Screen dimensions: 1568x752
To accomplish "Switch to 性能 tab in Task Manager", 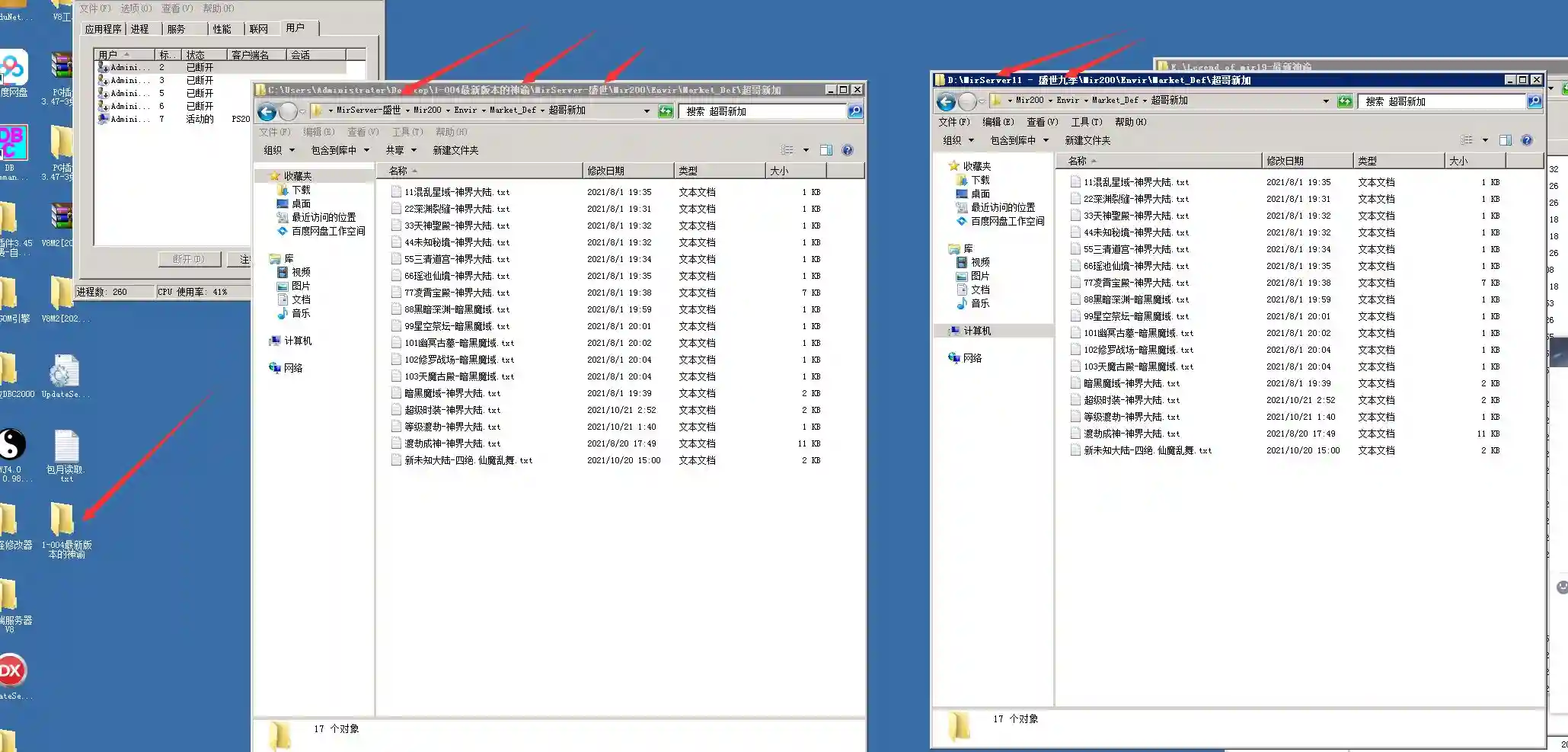I will pyautogui.click(x=222, y=29).
